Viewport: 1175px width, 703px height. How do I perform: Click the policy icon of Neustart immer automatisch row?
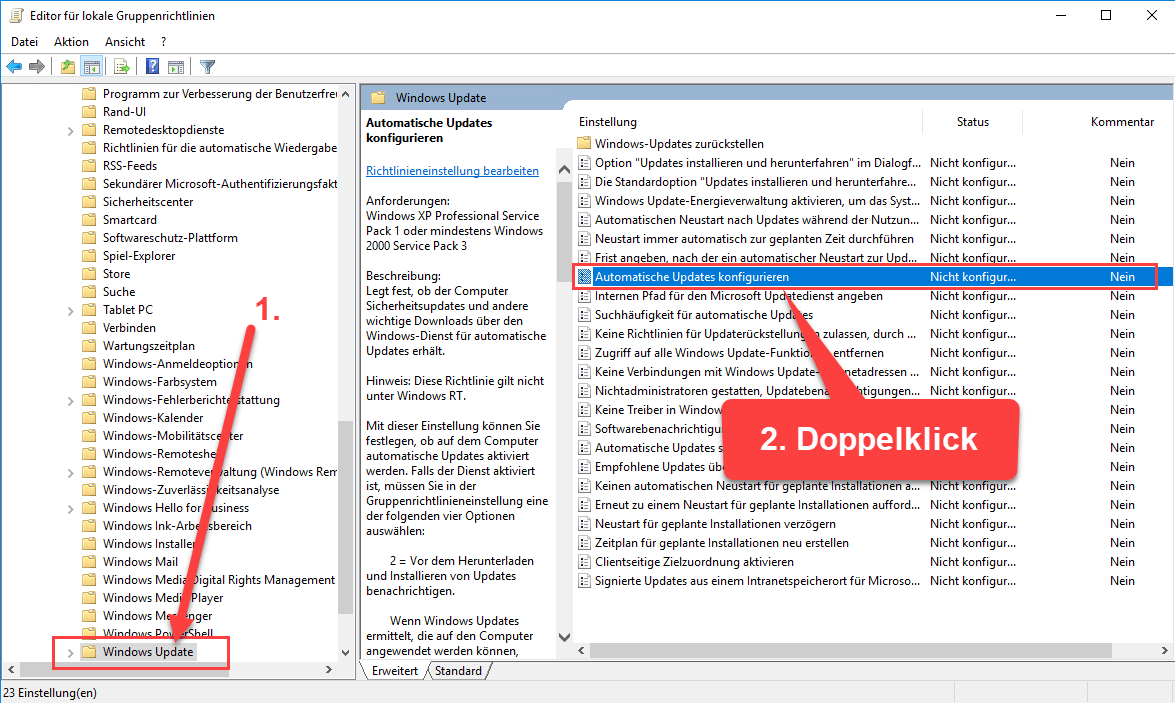tap(585, 238)
